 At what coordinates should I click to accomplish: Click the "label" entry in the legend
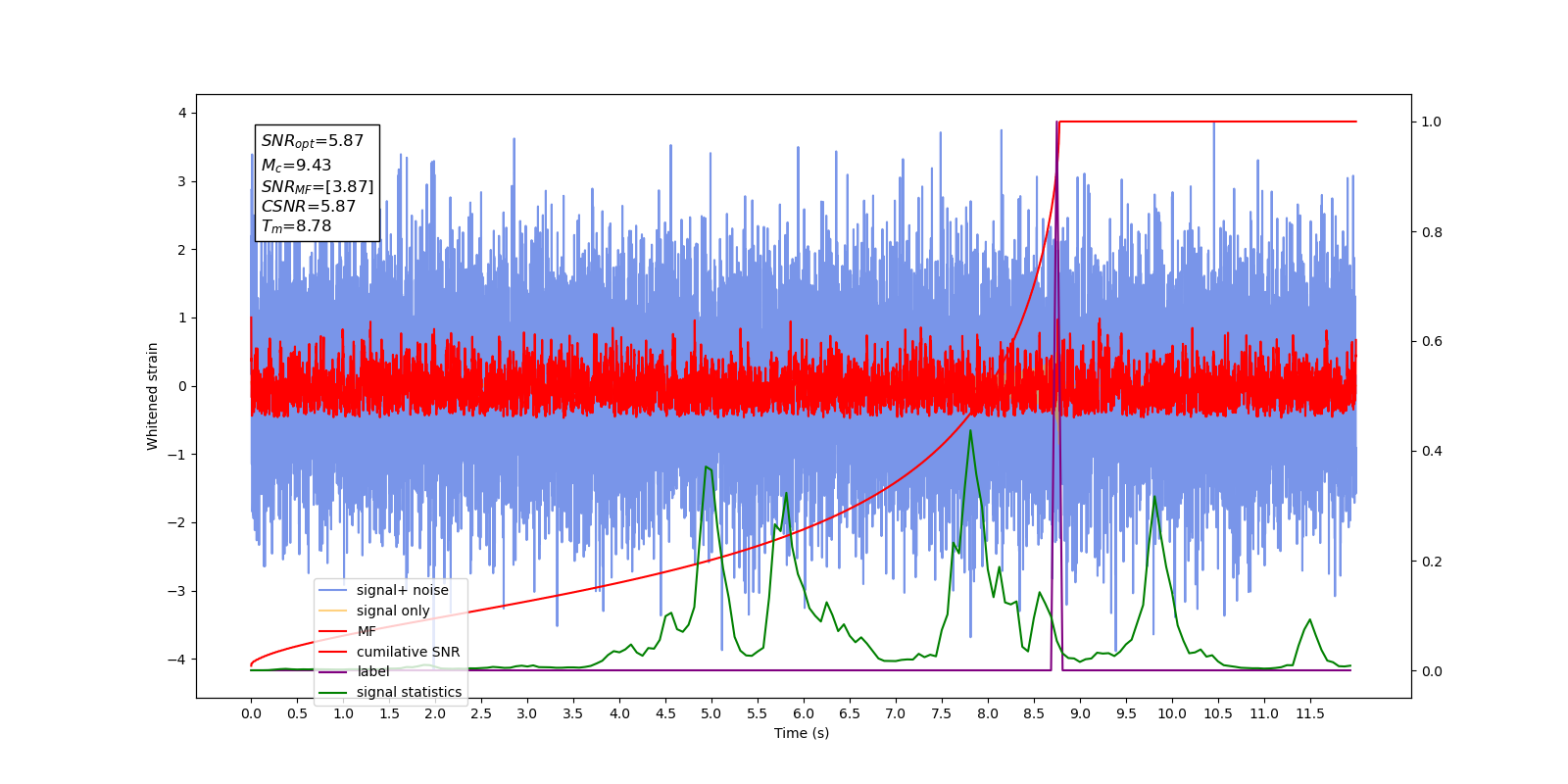click(x=372, y=671)
